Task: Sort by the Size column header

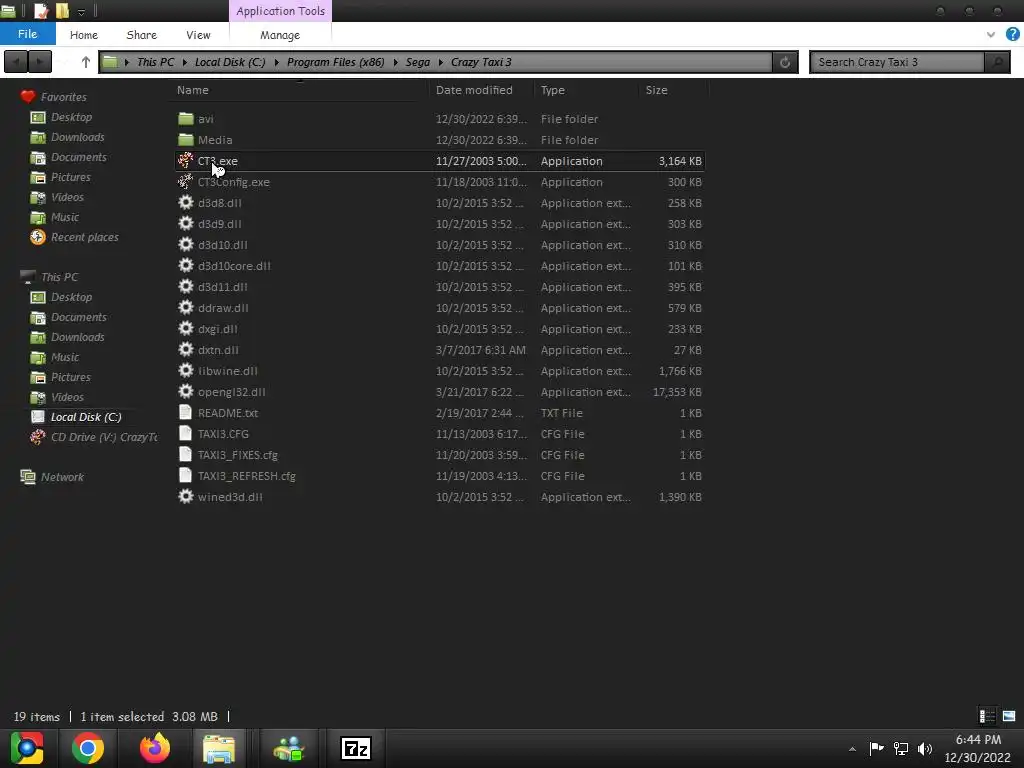Action: coord(656,90)
